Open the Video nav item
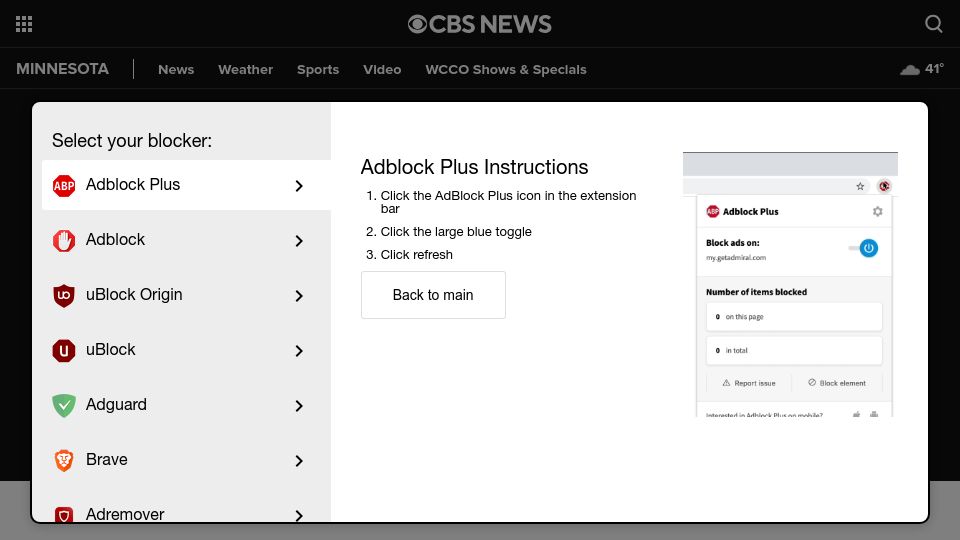The width and height of the screenshot is (960, 540). click(x=382, y=69)
